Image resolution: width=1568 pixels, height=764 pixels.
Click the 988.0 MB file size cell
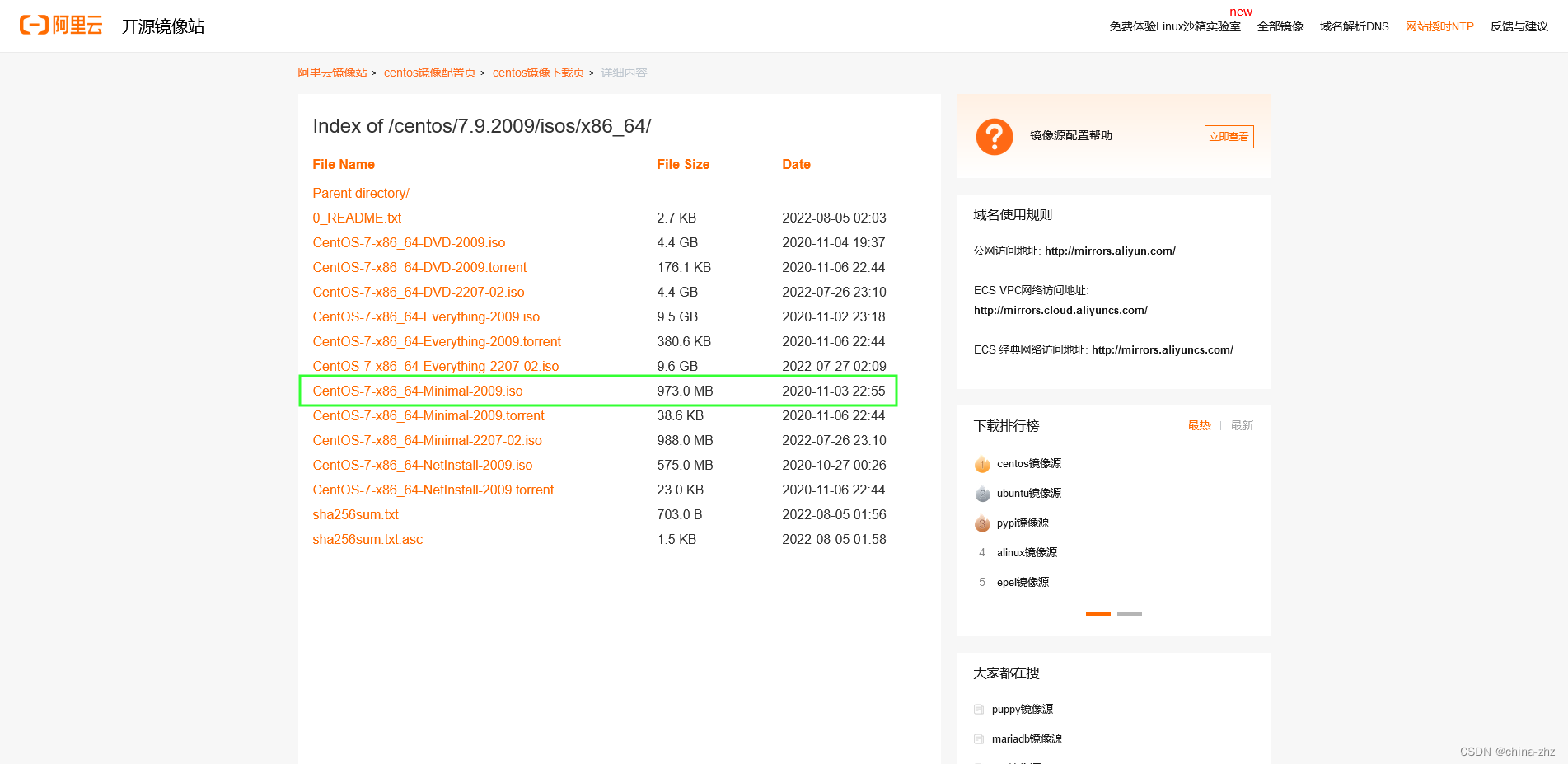point(685,440)
